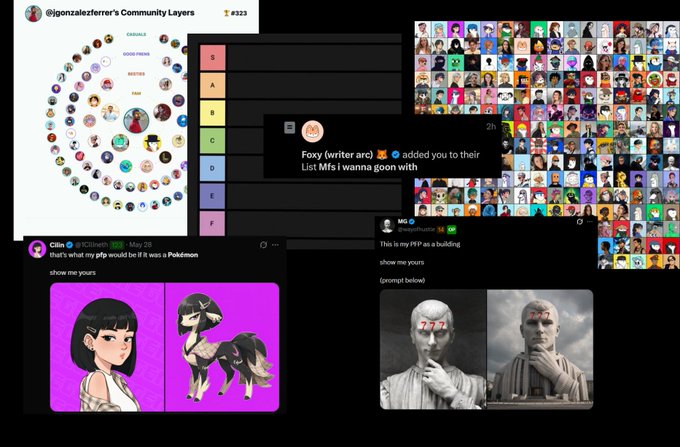Click the 2h timestamp on the notification
The height and width of the screenshot is (447, 680).
(490, 126)
